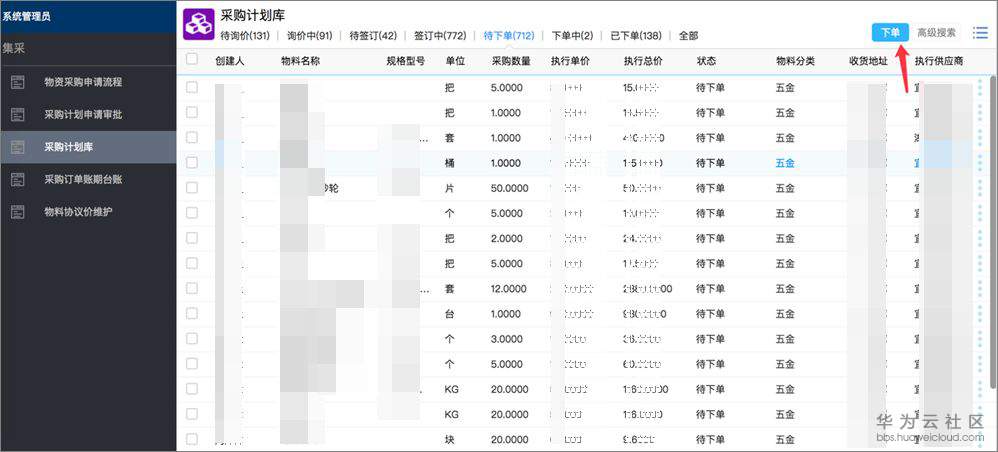998x452 pixels.
Task: Open the dotted actions menu for the 台 1.0000 row
Action: click(980, 314)
